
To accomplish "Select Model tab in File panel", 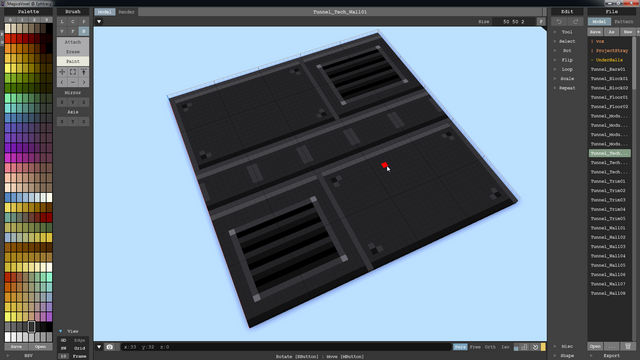I will 599,22.
